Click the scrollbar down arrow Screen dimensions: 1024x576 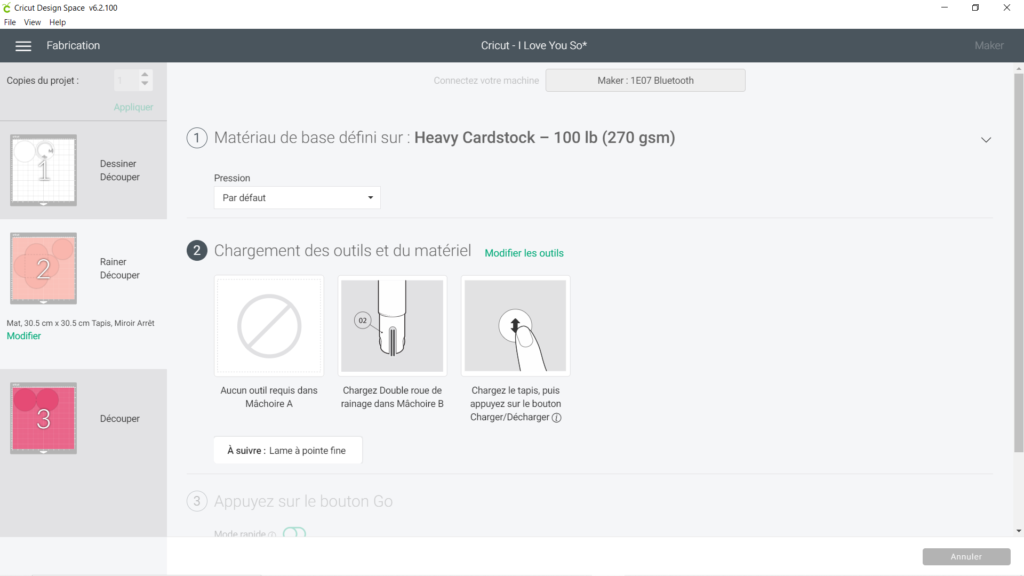pyautogui.click(x=1018, y=531)
